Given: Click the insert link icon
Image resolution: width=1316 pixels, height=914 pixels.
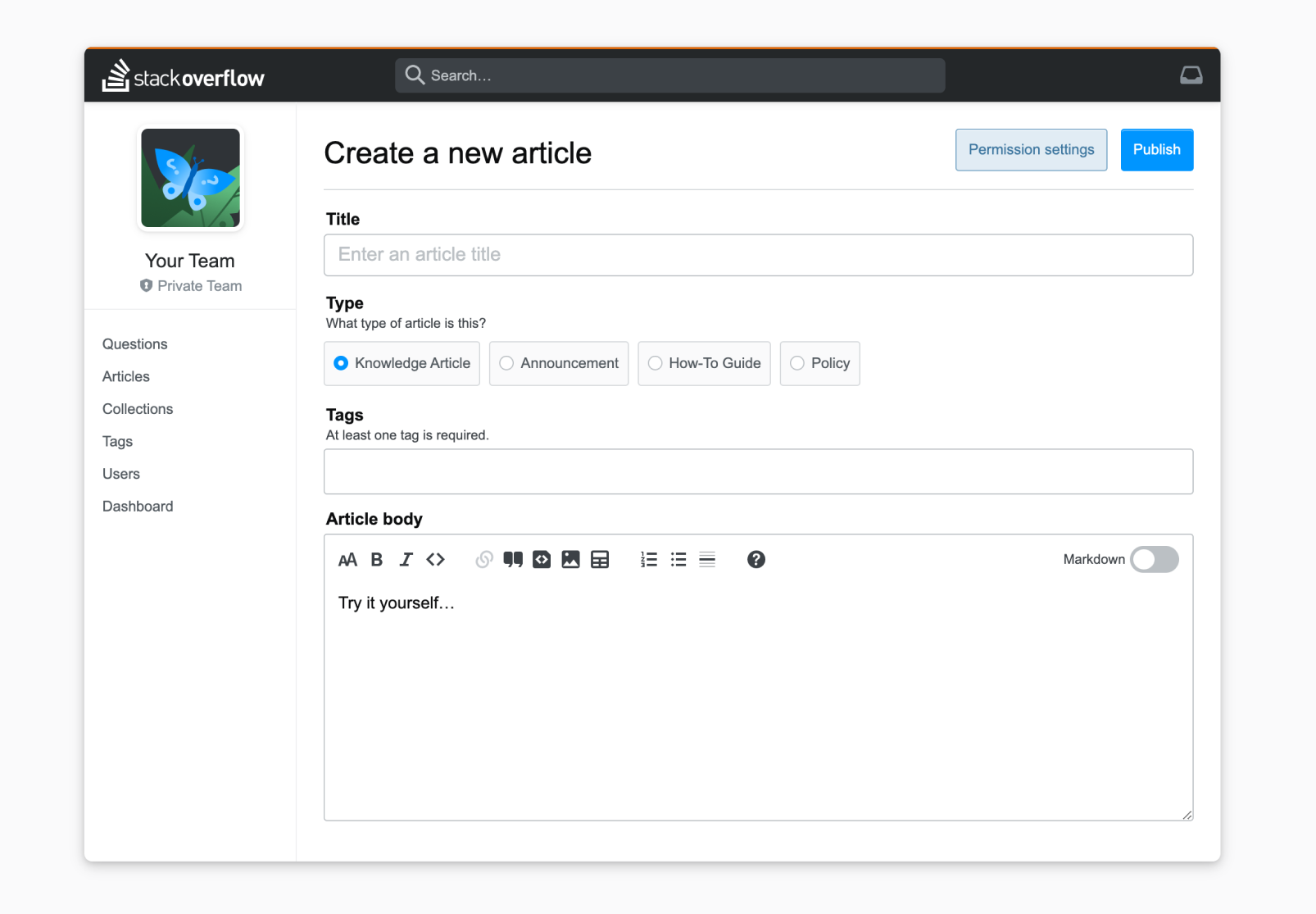Looking at the screenshot, I should coord(484,560).
